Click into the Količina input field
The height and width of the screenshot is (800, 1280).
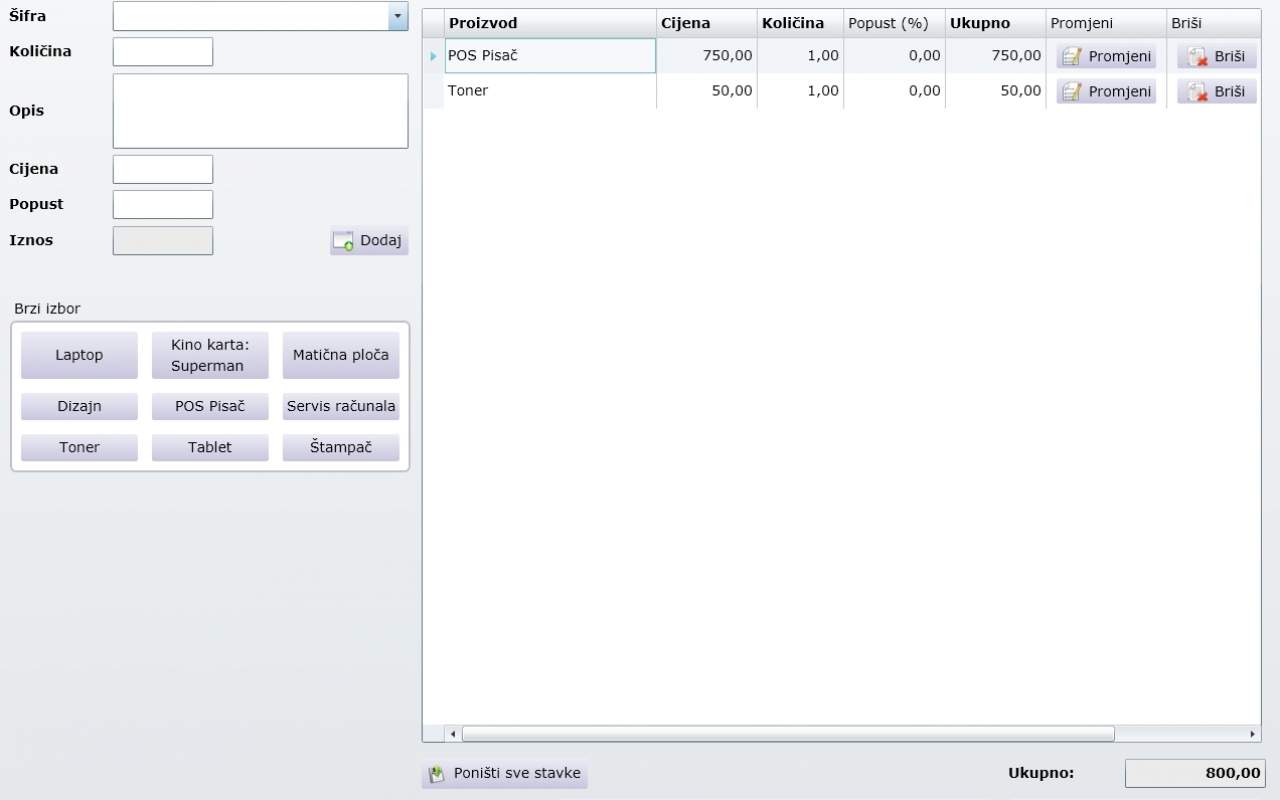(163, 52)
